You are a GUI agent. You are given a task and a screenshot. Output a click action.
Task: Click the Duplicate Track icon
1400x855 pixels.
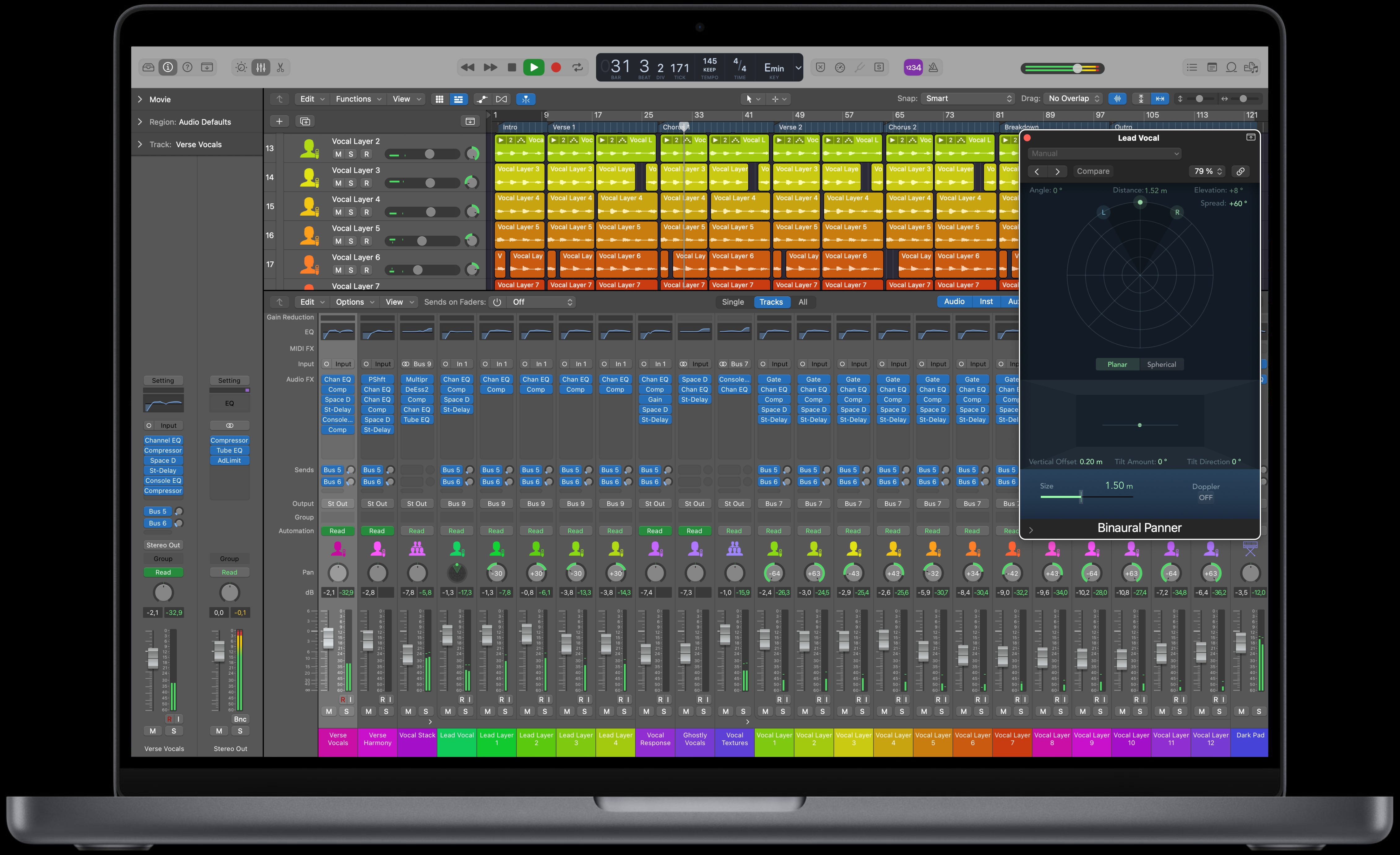pos(305,121)
